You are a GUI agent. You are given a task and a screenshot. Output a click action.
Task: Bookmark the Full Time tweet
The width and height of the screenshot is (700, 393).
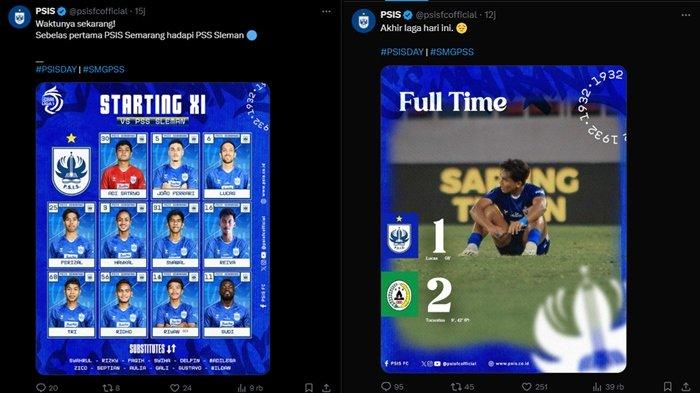[x=667, y=386]
